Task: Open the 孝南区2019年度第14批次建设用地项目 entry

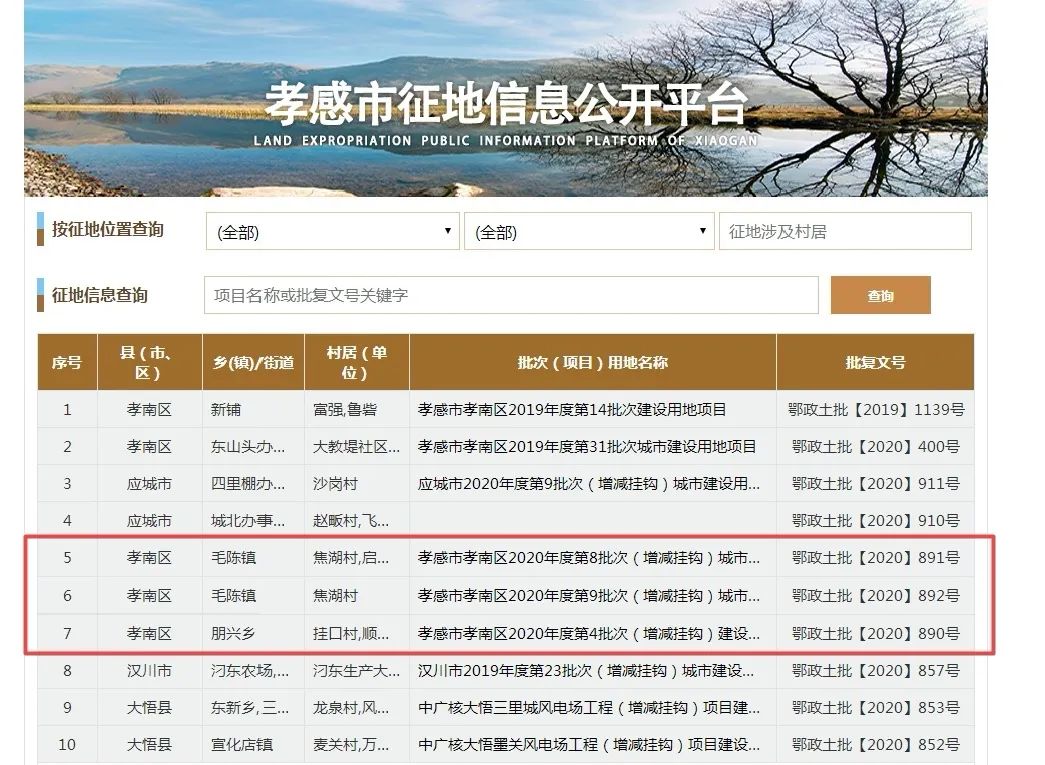Action: click(572, 410)
